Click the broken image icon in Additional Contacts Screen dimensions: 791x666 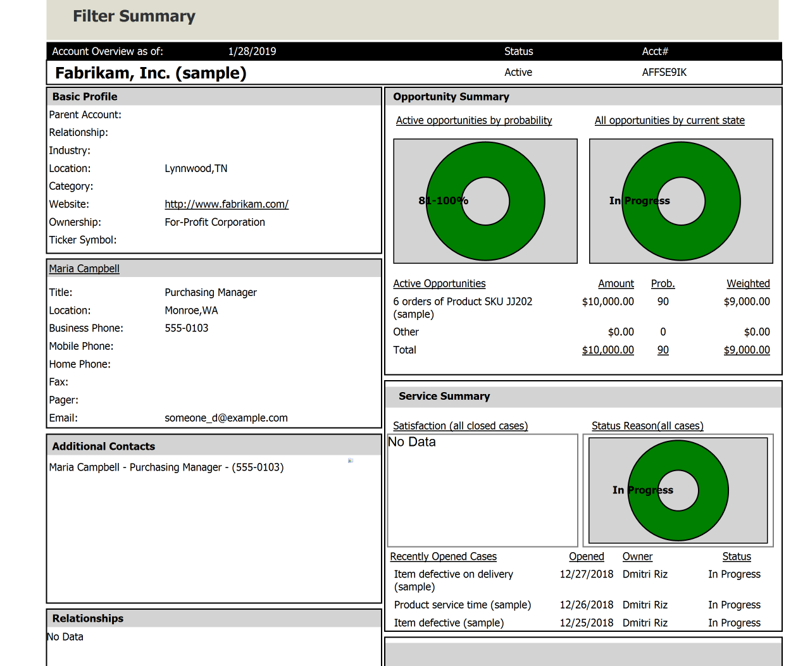pyautogui.click(x=351, y=461)
